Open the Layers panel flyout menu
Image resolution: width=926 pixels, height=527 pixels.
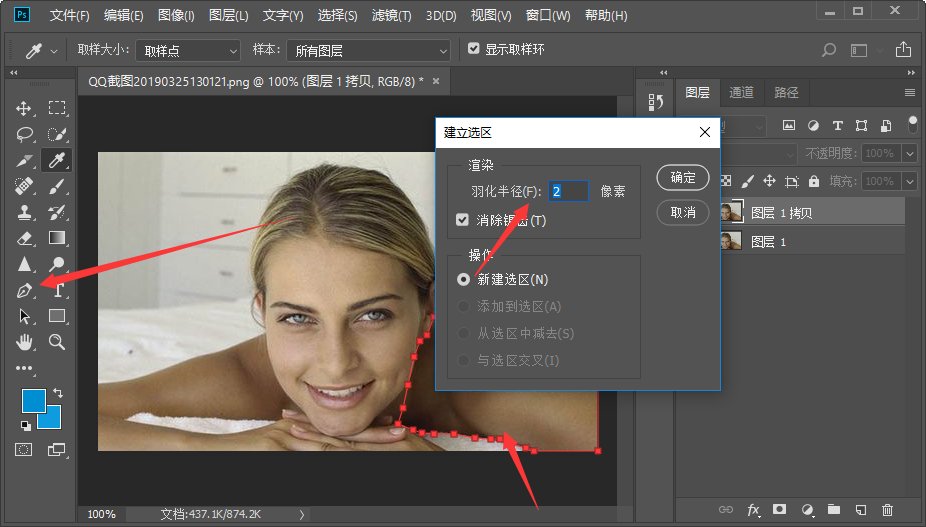(909, 92)
